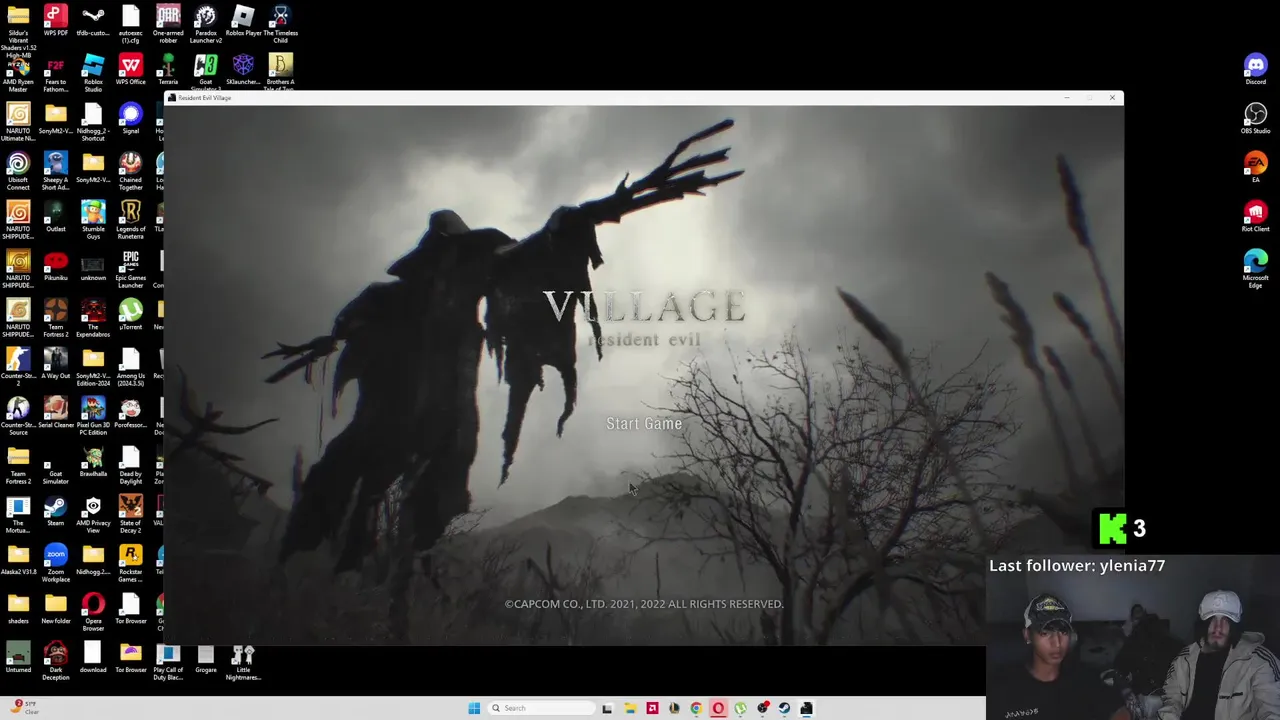Open Google Chrome from taskbar
Image resolution: width=1280 pixels, height=720 pixels.
click(696, 708)
